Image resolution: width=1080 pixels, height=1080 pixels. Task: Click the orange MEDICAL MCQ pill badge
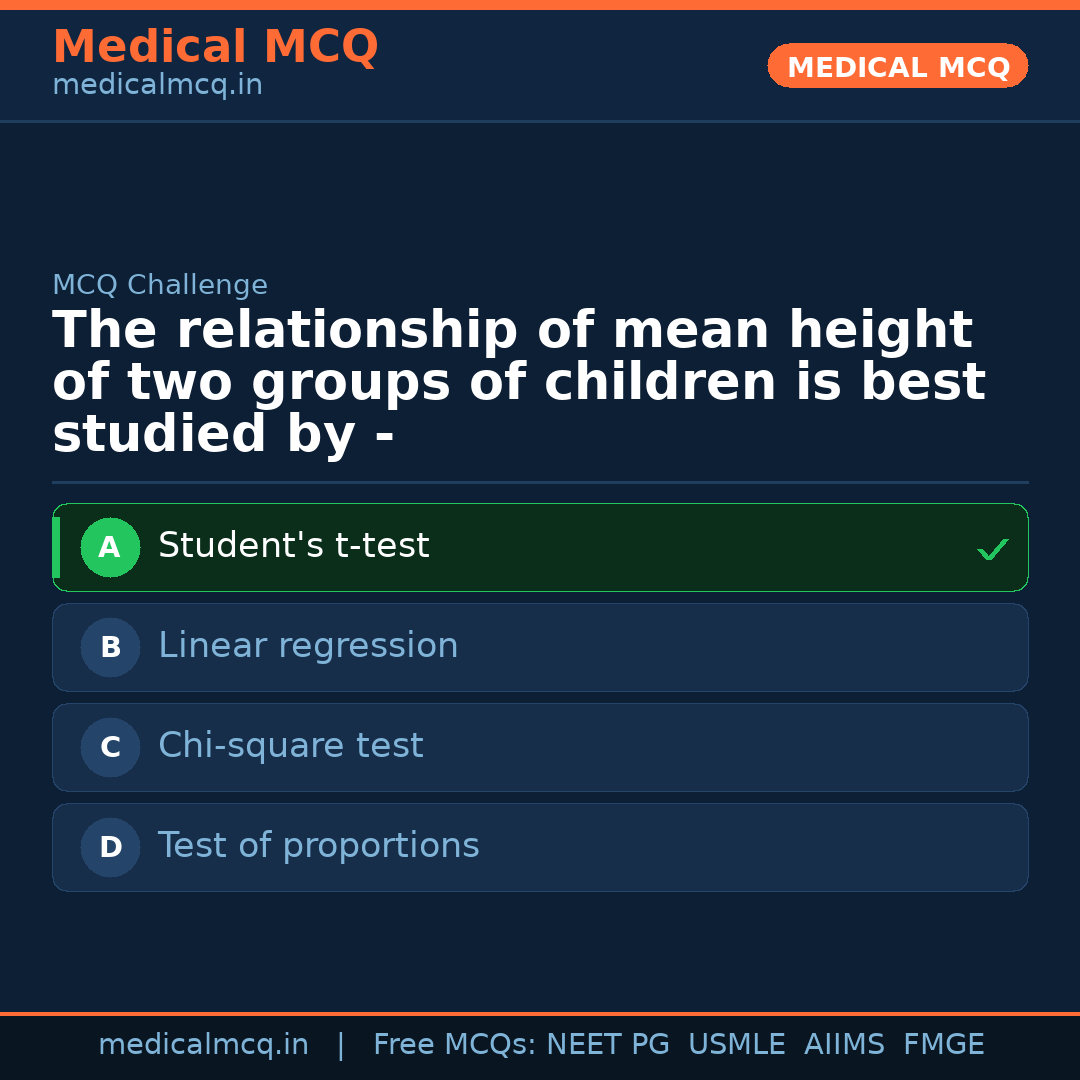(897, 66)
